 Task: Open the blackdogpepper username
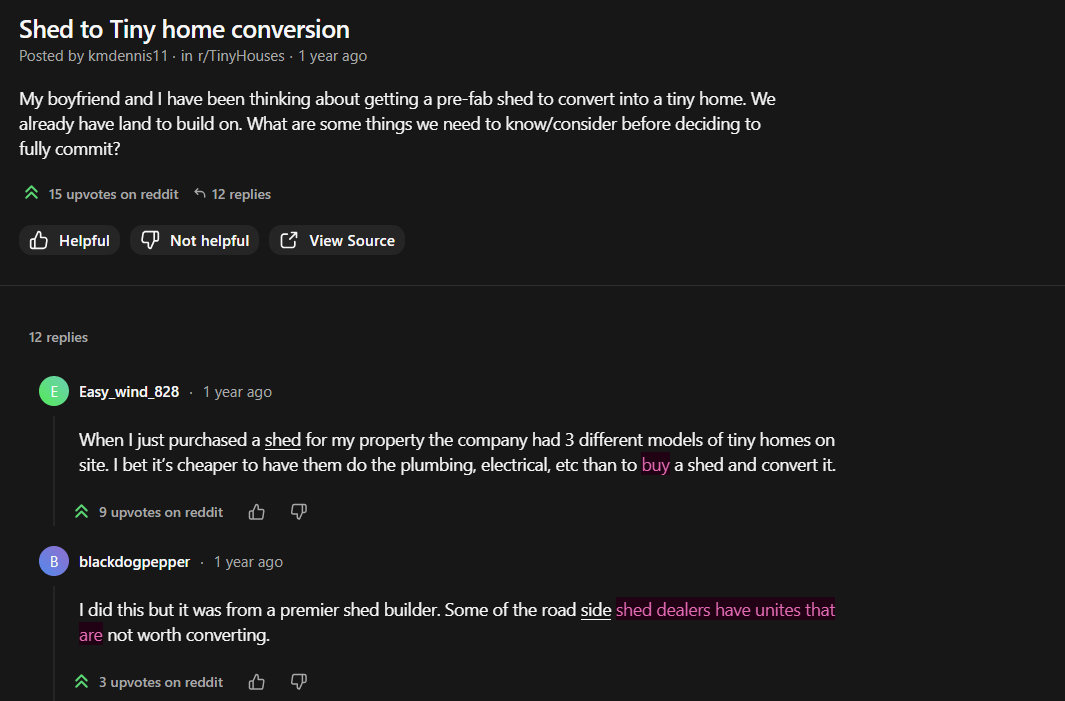[134, 562]
